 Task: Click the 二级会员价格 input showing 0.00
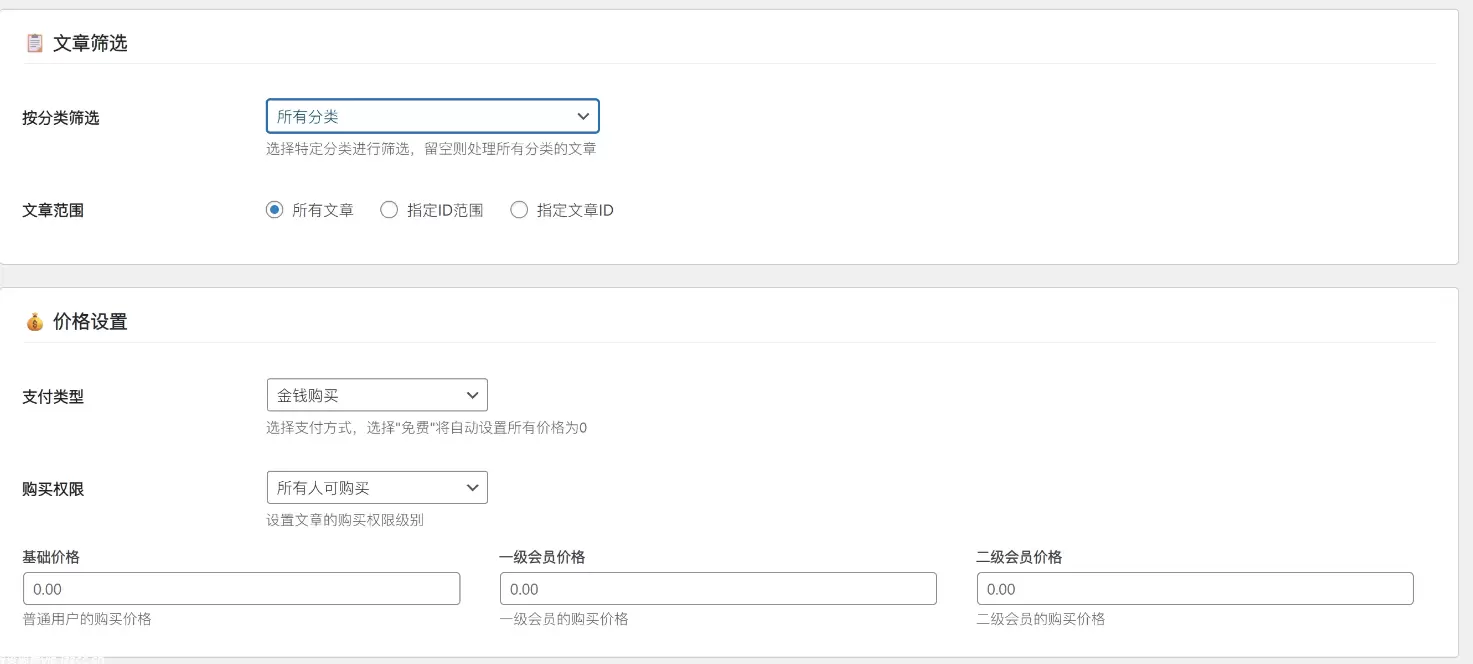1193,588
